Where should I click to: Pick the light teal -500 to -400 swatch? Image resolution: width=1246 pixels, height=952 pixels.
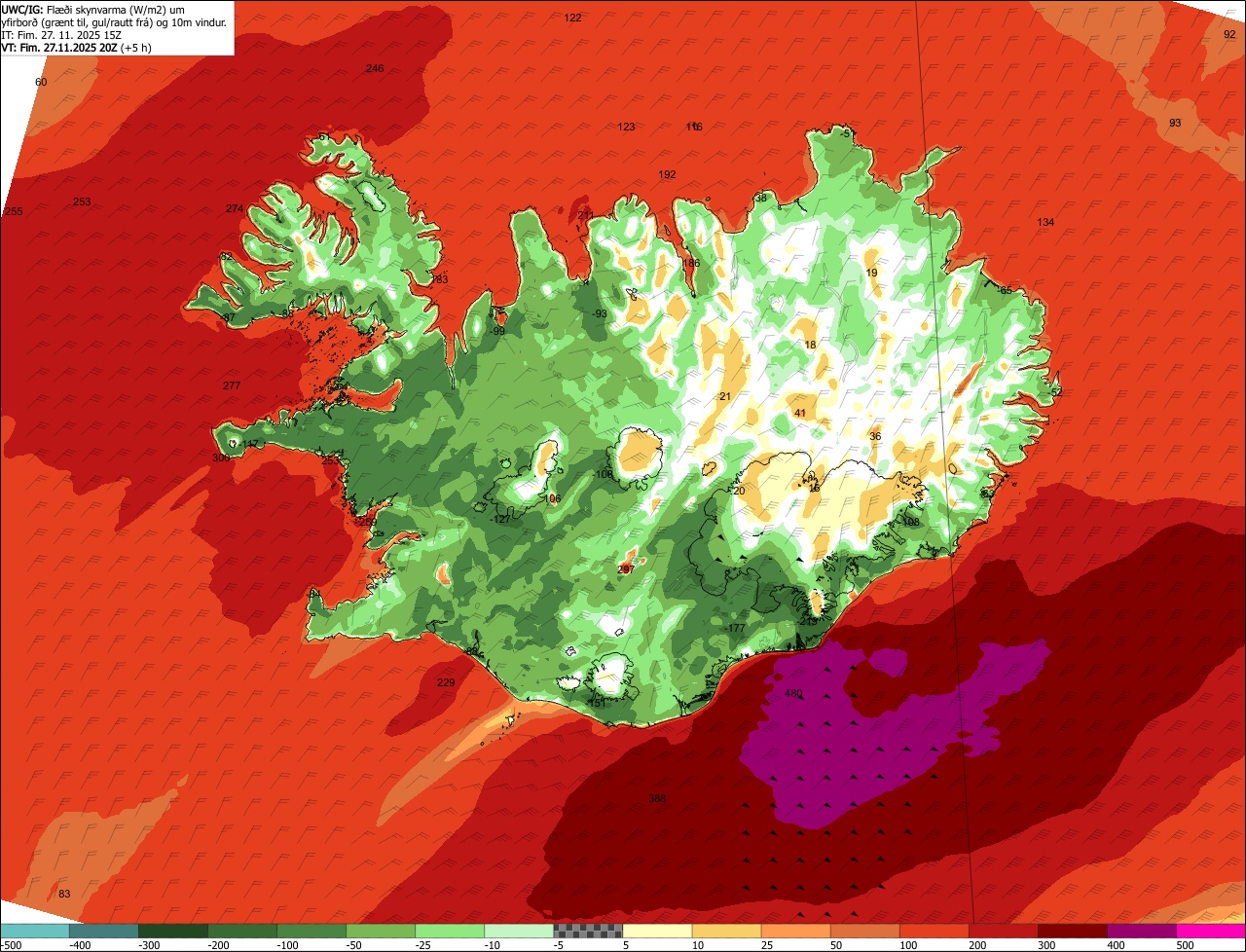[x=34, y=931]
